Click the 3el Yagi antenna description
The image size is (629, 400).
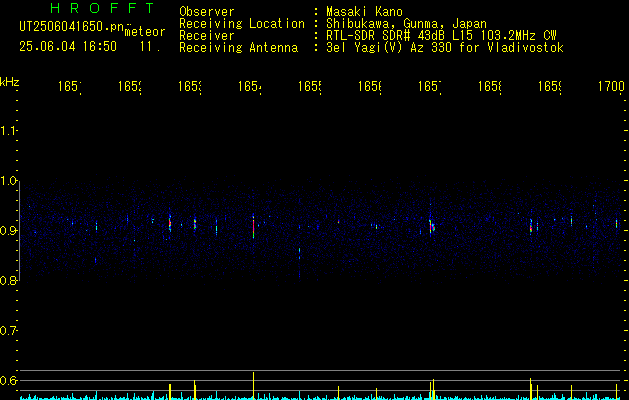445,48
